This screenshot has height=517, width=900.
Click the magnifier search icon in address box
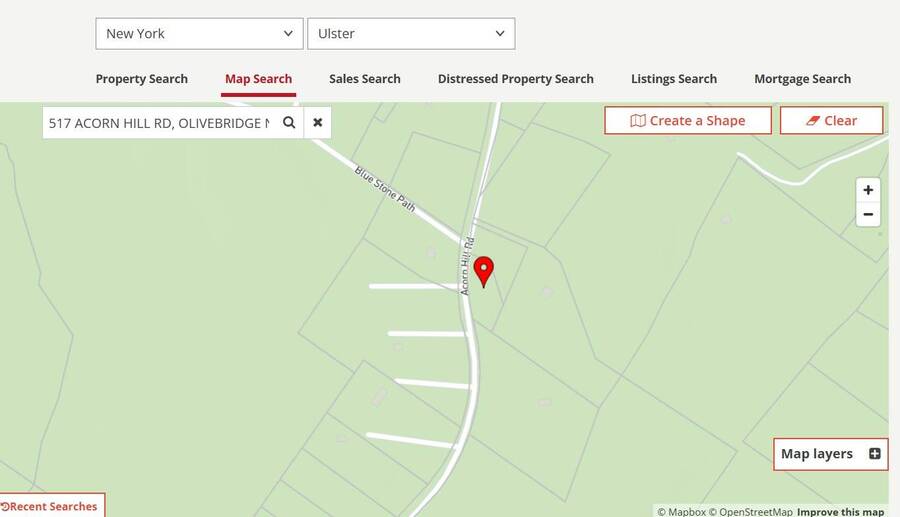point(289,122)
